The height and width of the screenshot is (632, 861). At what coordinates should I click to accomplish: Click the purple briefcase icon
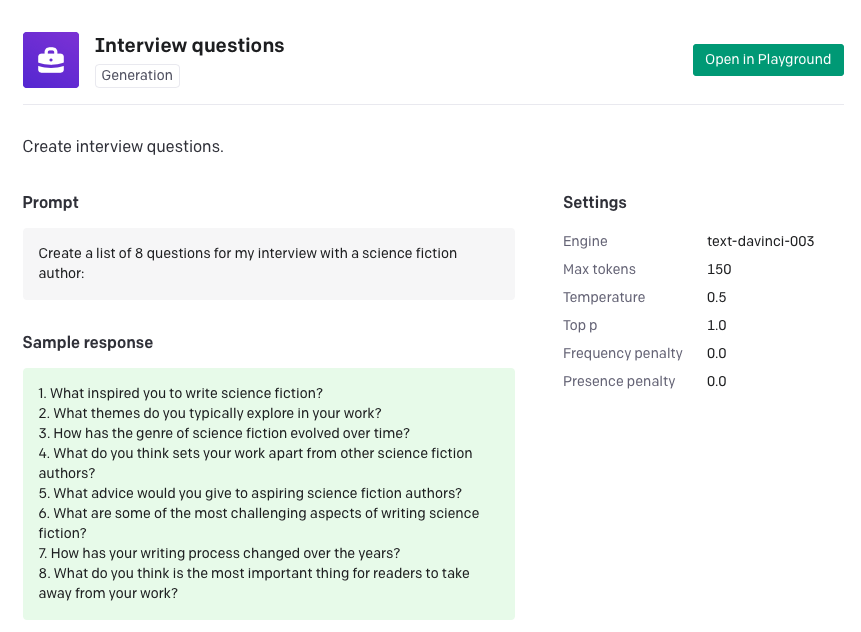(x=51, y=60)
